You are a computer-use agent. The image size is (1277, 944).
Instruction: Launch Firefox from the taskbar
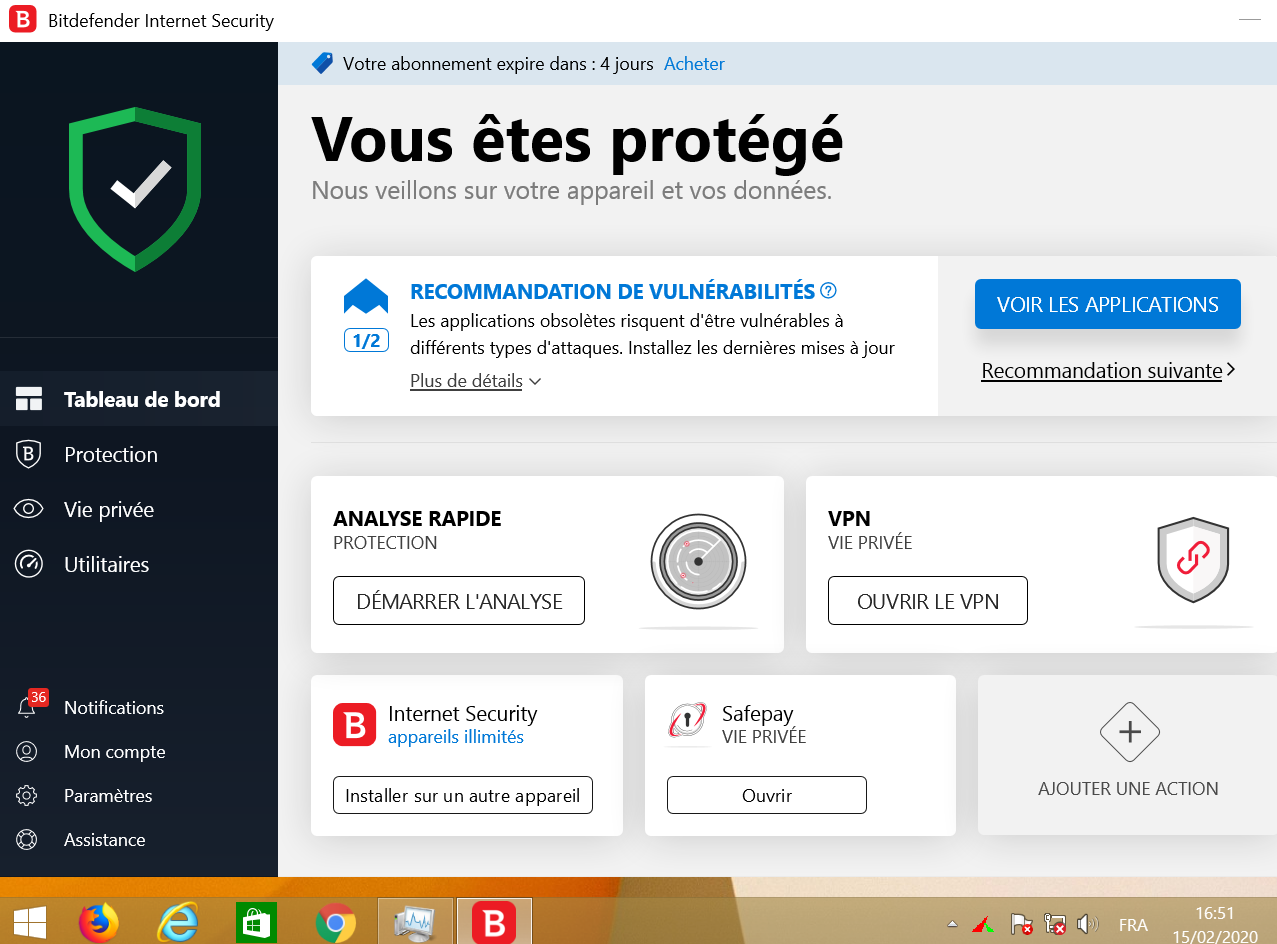(99, 922)
